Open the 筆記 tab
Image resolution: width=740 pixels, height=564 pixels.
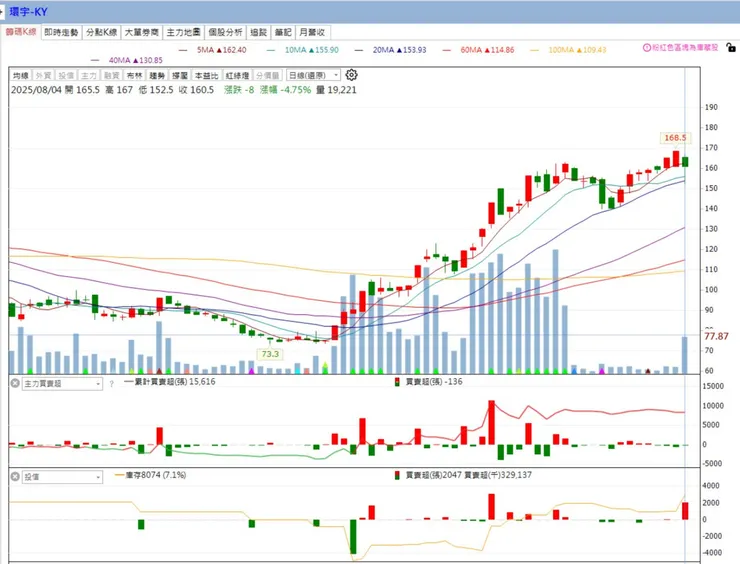283,32
